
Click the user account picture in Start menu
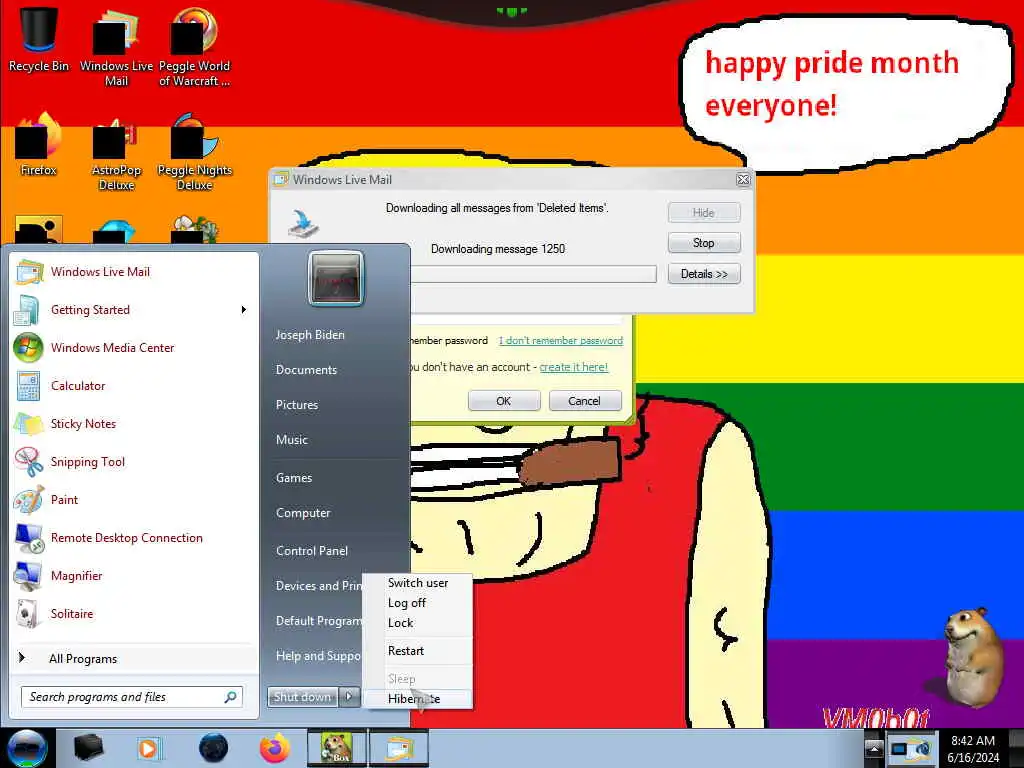click(336, 278)
